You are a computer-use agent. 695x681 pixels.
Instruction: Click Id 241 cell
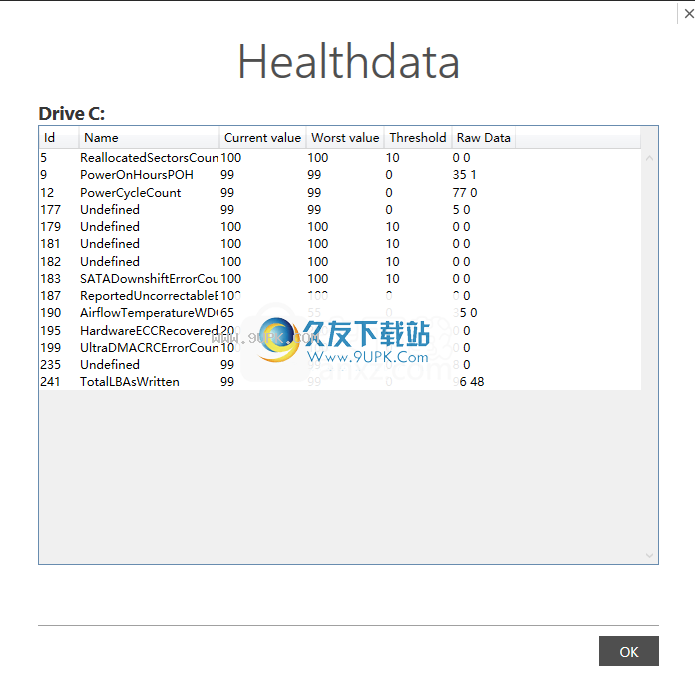tap(50, 382)
